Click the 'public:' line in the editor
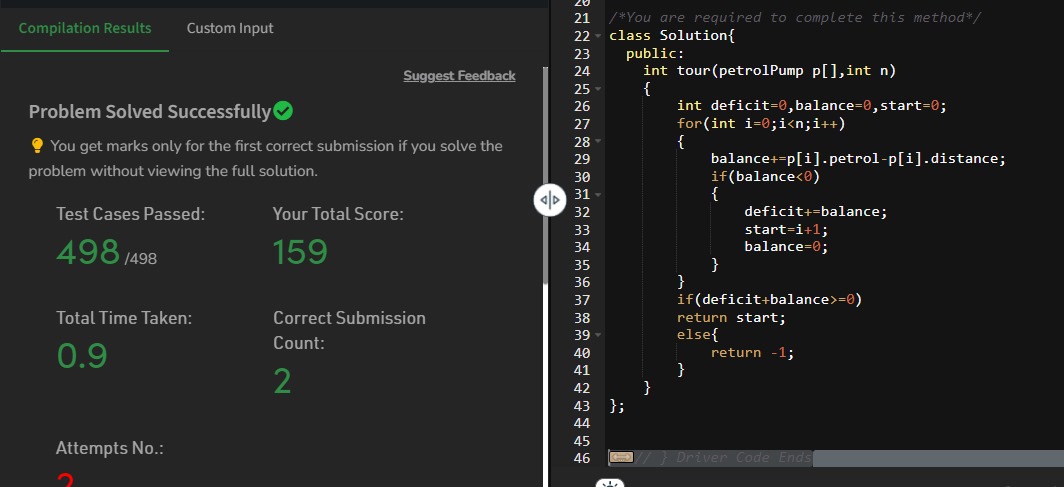Viewport: 1064px width, 487px height. (x=655, y=53)
